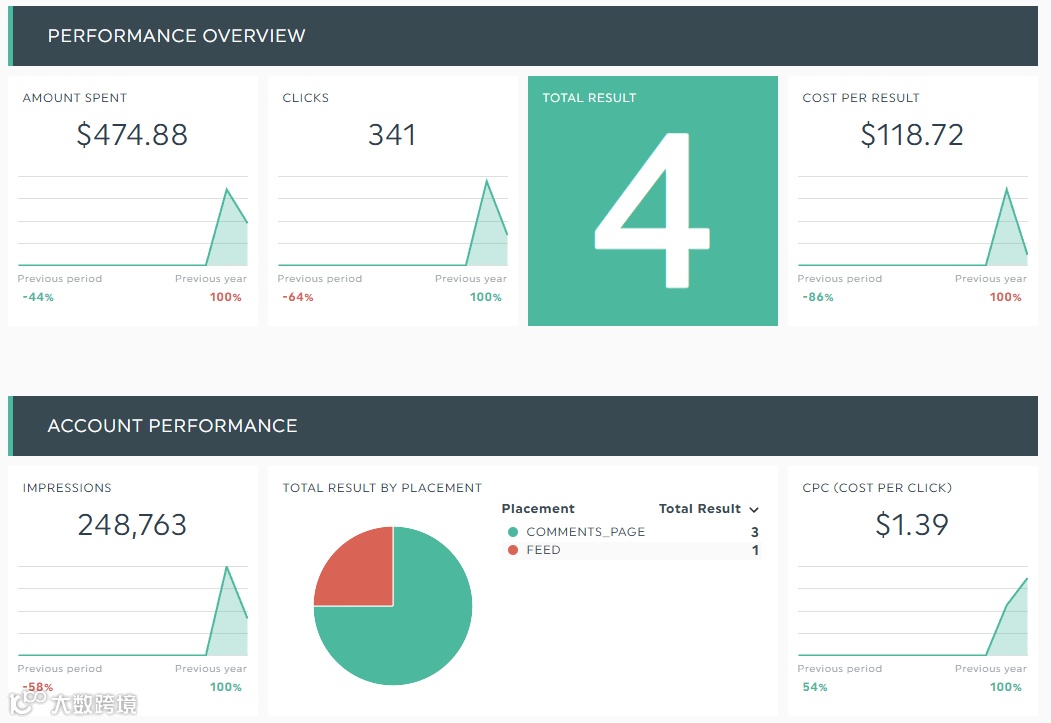Click the CPC trend chart

click(x=912, y=611)
